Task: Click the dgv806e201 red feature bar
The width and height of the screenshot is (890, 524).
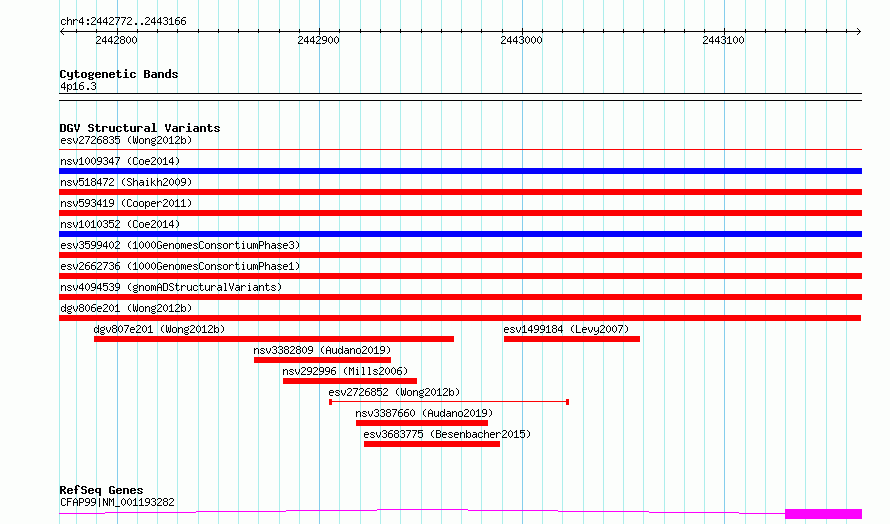Action: 460,318
